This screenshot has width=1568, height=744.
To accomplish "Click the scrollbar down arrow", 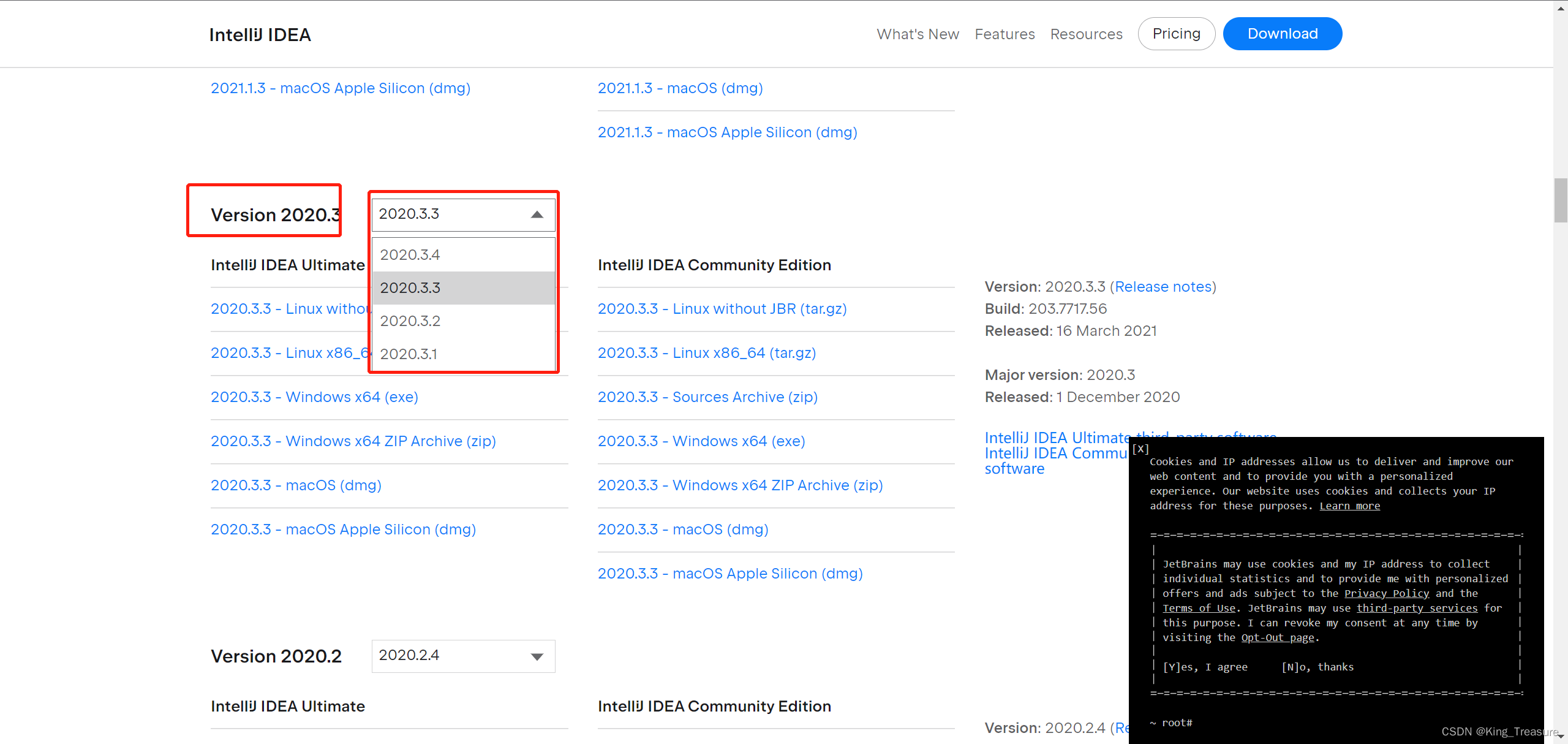I will point(1561,737).
